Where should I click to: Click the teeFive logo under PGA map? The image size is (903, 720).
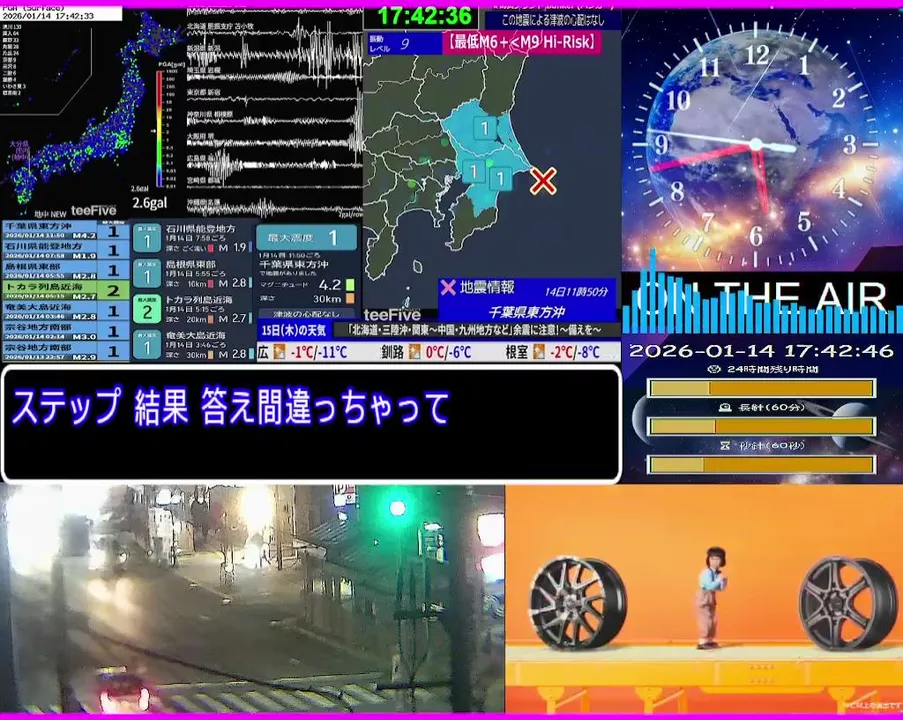pos(93,210)
